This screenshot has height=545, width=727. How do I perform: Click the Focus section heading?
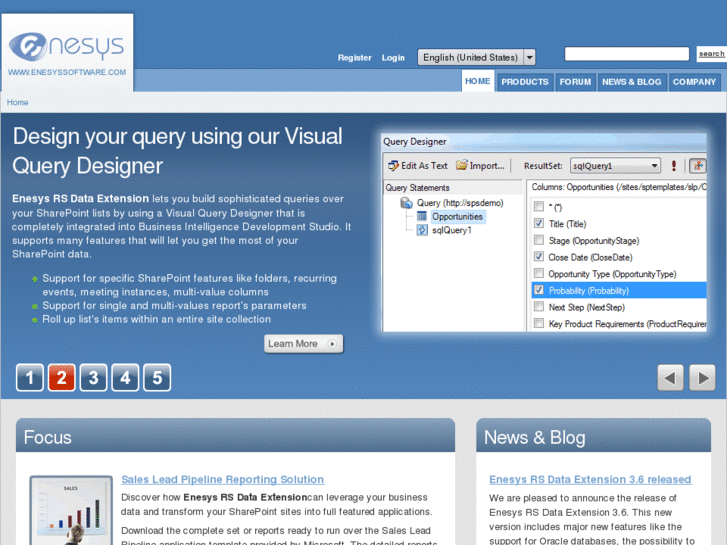point(47,437)
